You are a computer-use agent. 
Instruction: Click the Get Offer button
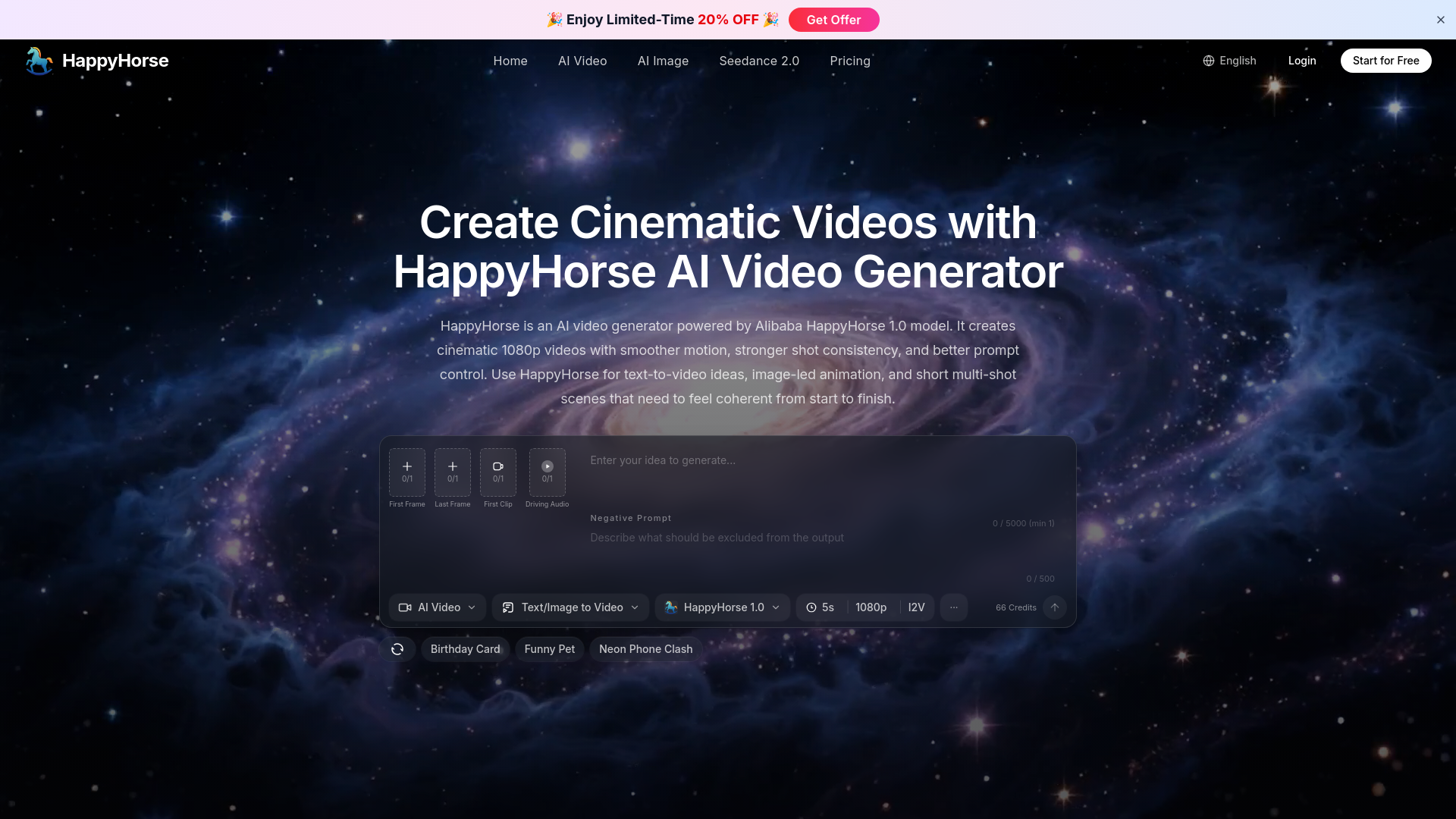(x=833, y=20)
